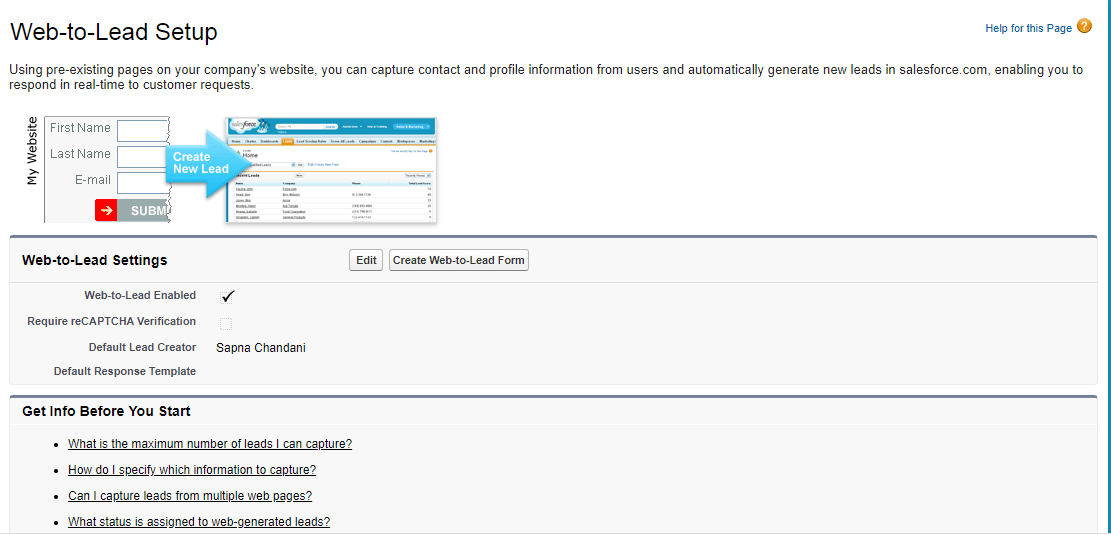Open 'How do I specify which information' link
This screenshot has width=1111, height=535.
192,470
